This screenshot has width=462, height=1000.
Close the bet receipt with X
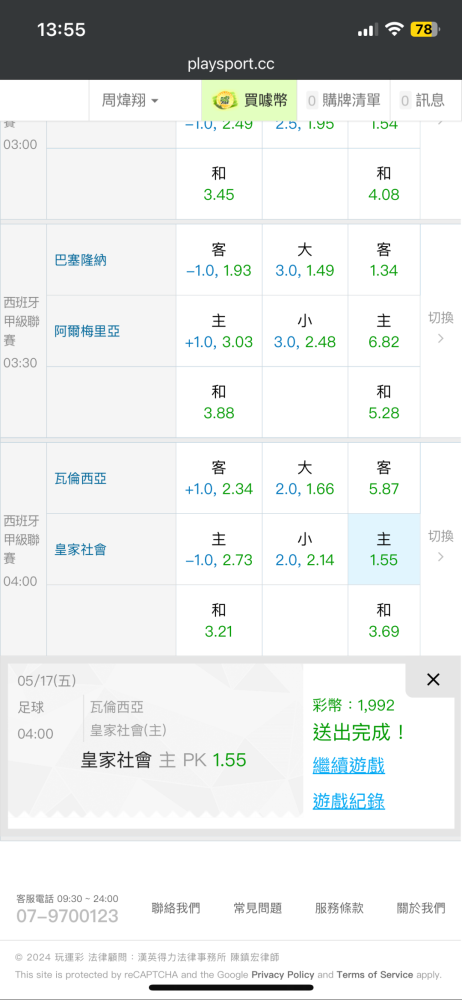433,680
